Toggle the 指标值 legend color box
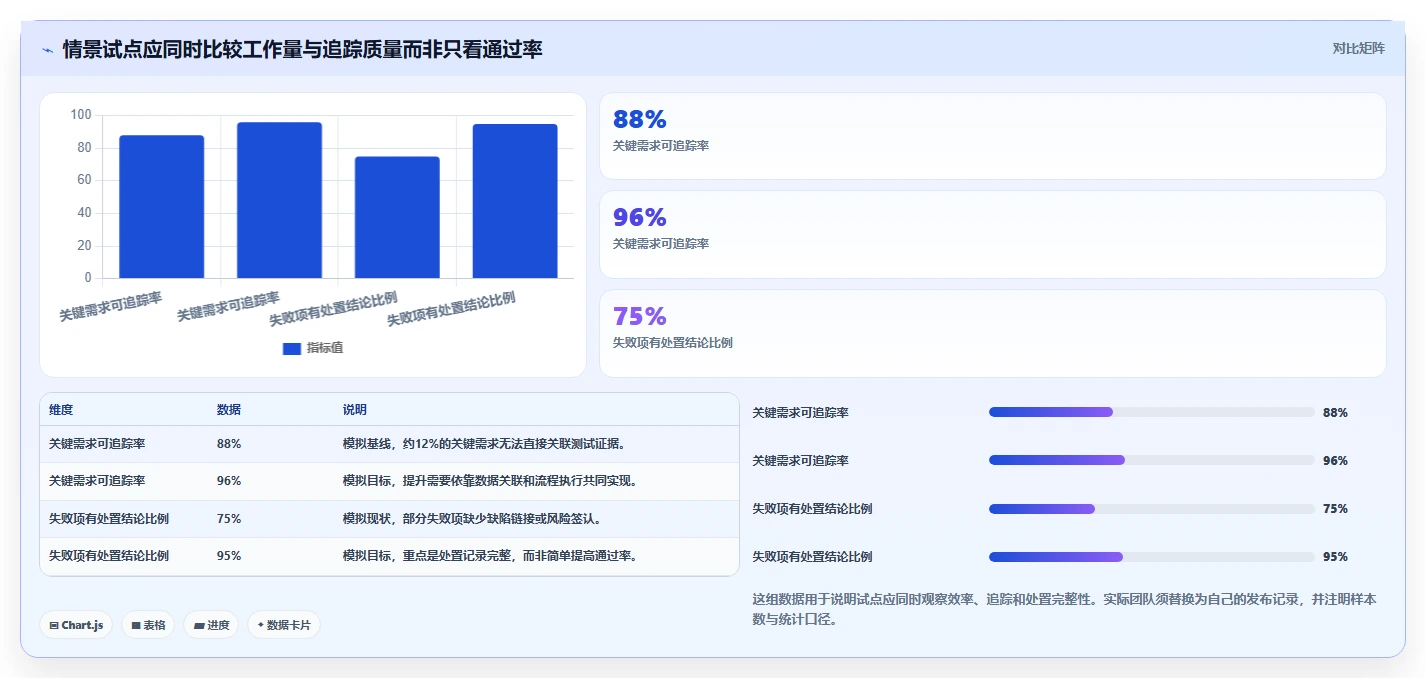The height and width of the screenshot is (678, 1426). click(292, 348)
